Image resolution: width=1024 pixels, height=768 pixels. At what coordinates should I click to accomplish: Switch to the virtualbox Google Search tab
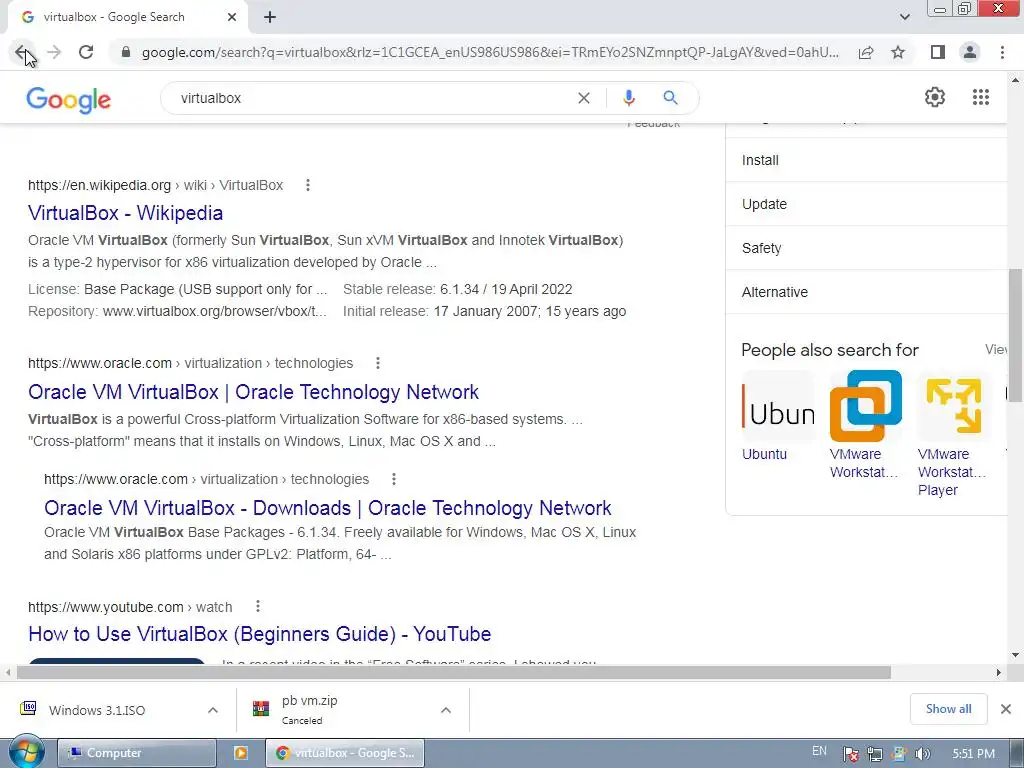(127, 17)
